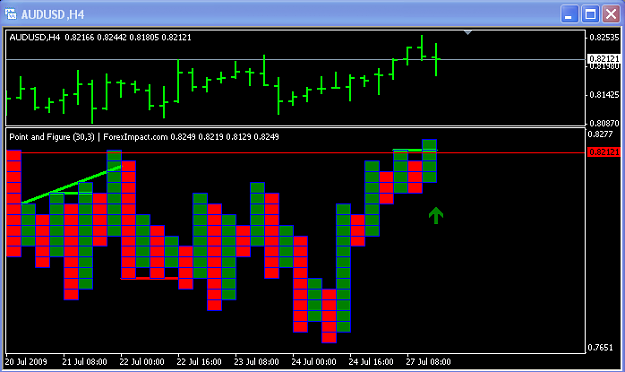The height and width of the screenshot is (372, 625).
Task: Click the AUDUSD,H4 OHLC header text
Action: (100, 37)
